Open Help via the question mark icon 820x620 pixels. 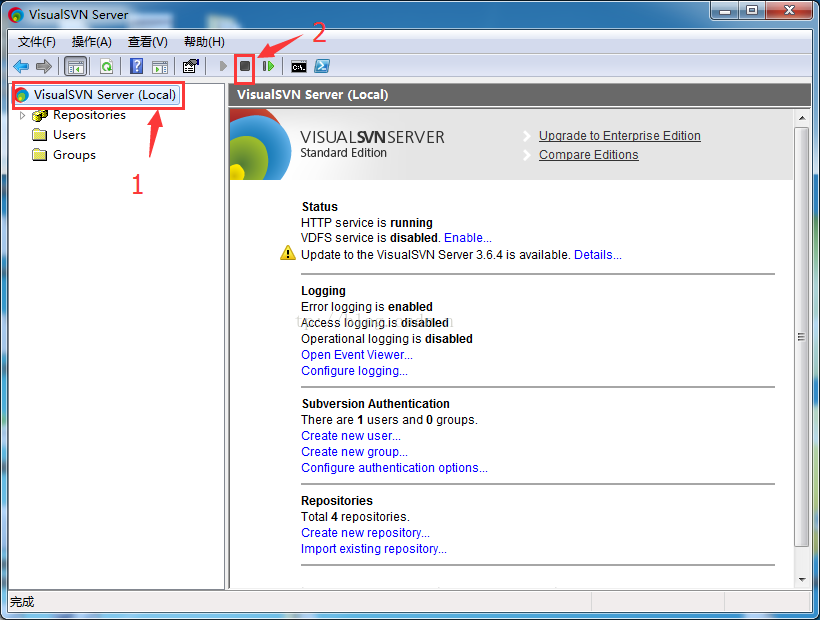click(137, 66)
